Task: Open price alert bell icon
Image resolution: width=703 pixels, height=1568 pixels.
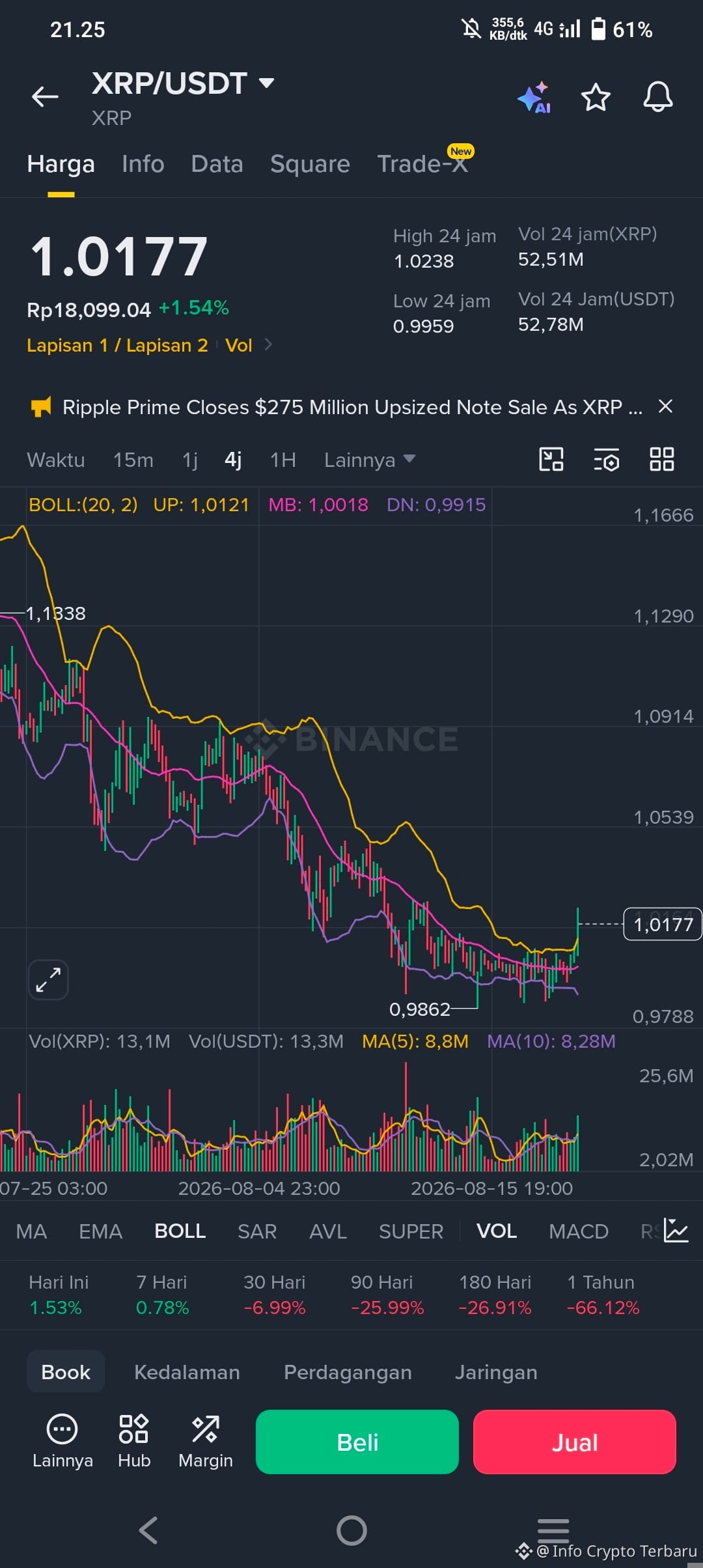Action: (x=657, y=97)
